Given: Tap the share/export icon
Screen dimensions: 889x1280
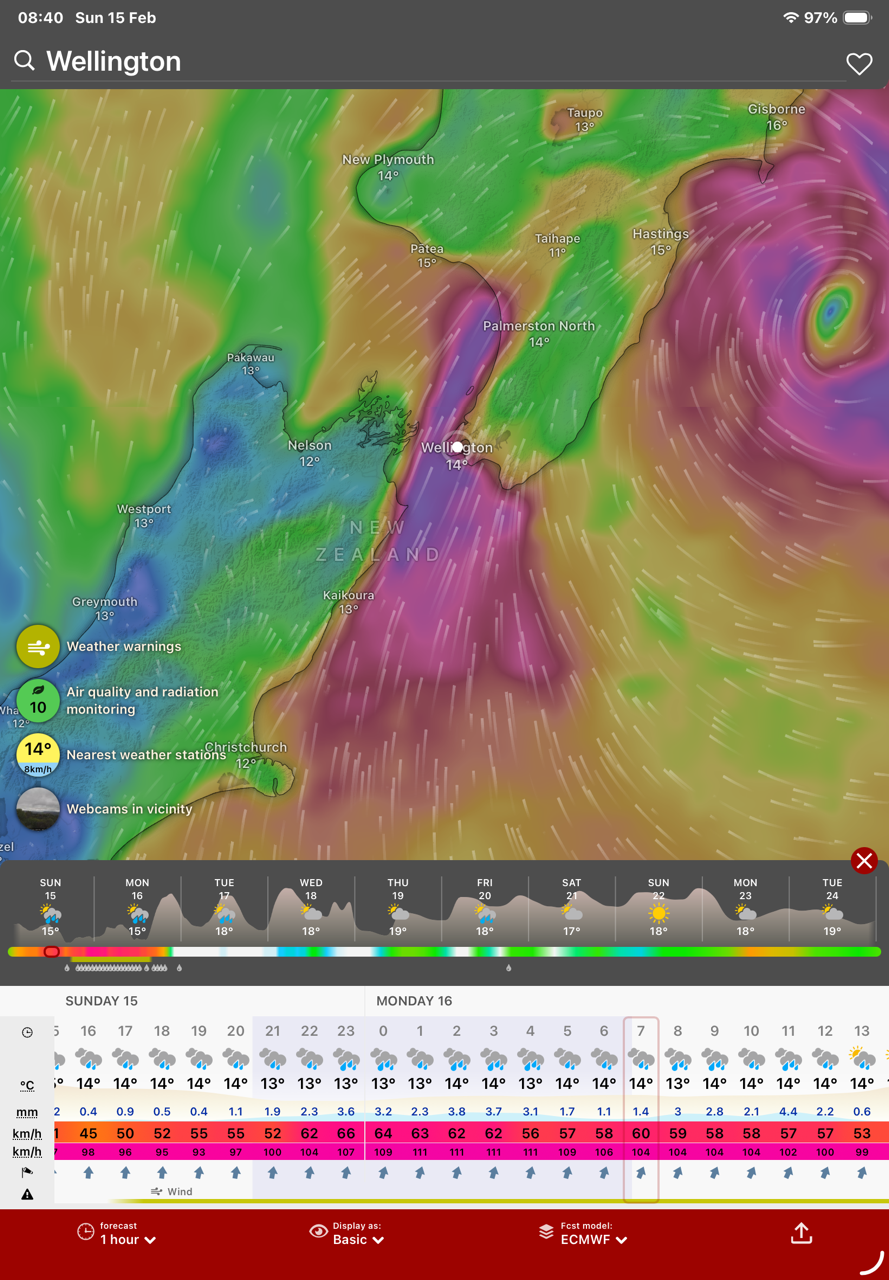Looking at the screenshot, I should (801, 1234).
